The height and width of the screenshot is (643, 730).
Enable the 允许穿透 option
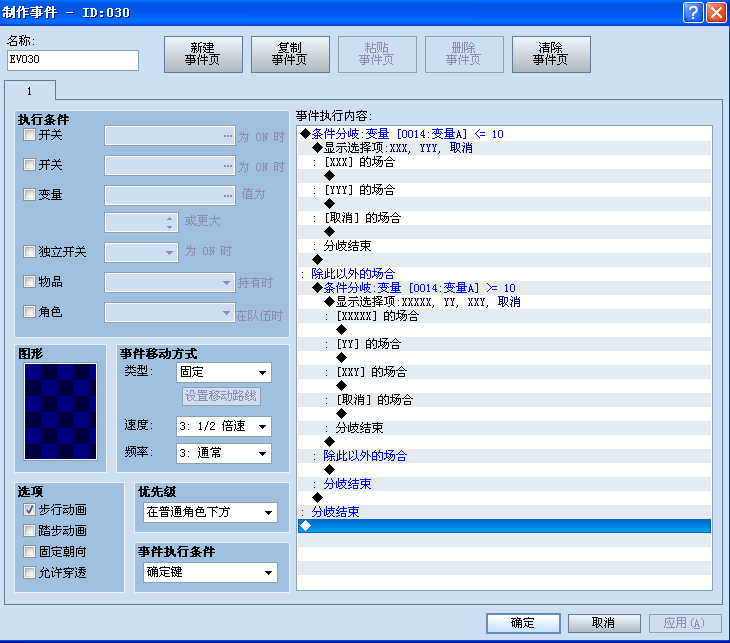click(29, 573)
